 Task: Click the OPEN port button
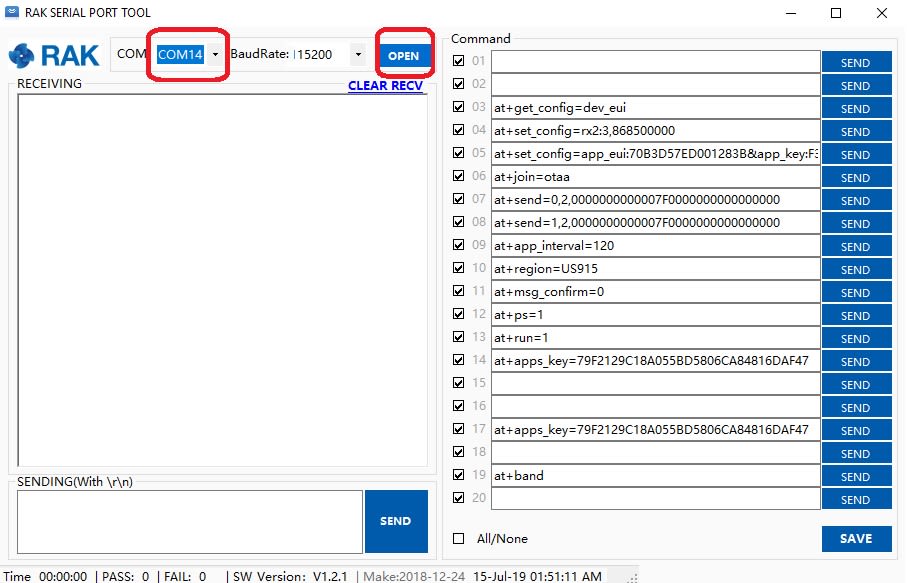404,56
